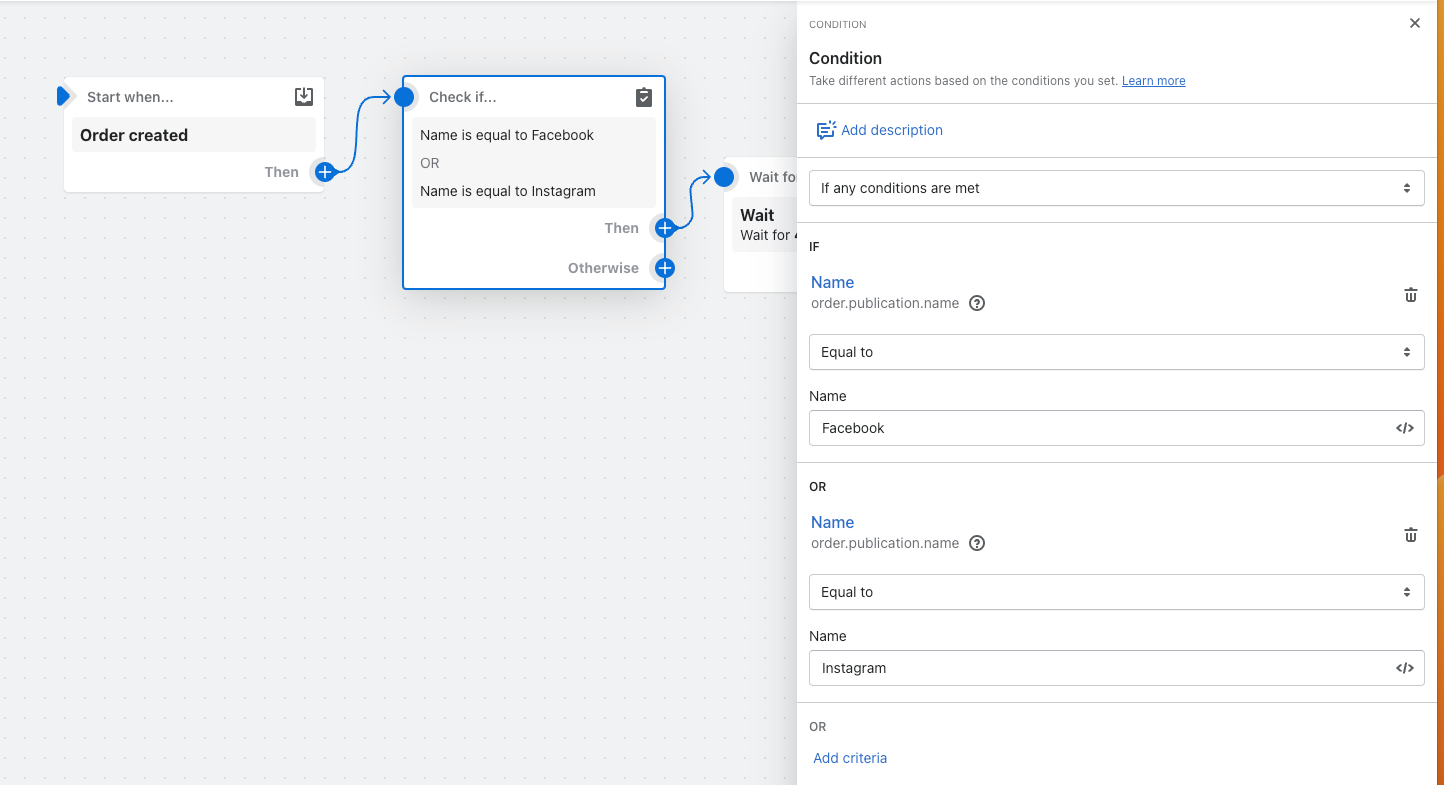Viewport: 1444px width, 785px height.
Task: Close the Condition side panel
Action: [1414, 23]
